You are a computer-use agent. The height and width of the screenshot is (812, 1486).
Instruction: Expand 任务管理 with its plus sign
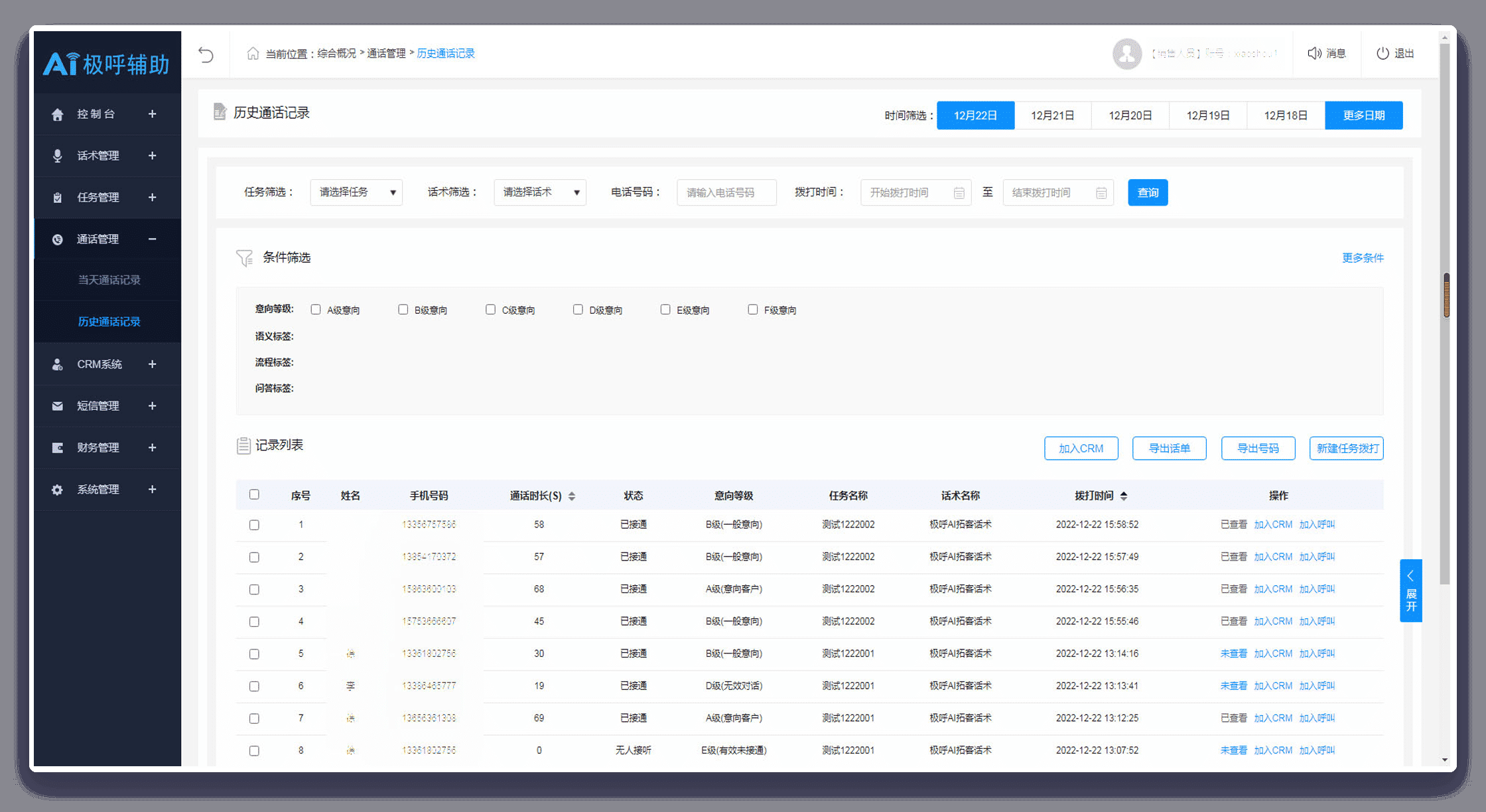(152, 198)
